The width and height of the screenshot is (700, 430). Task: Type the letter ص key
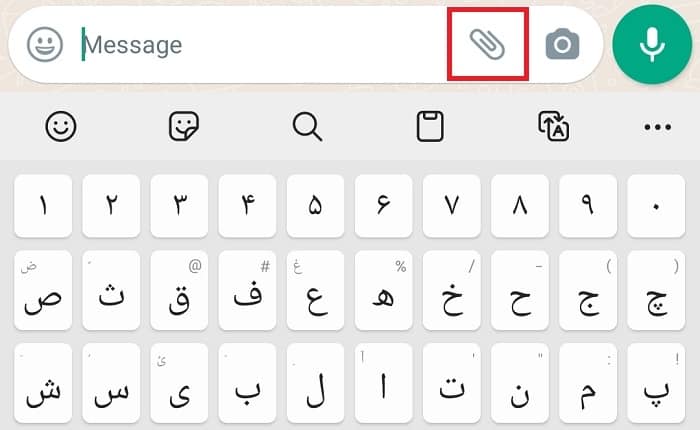[x=42, y=291]
